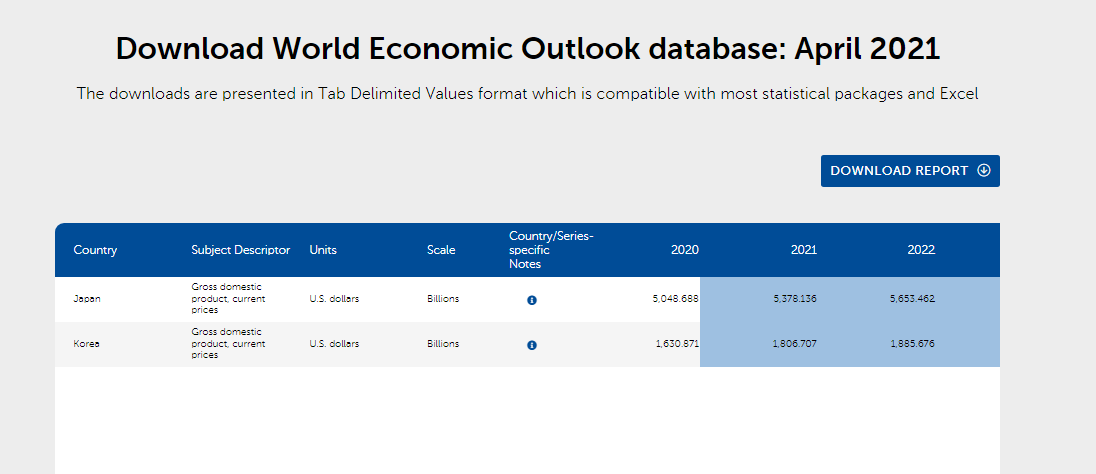Screen dimensions: 1096x474
Task: Click the 2020 column header
Action: click(x=684, y=250)
